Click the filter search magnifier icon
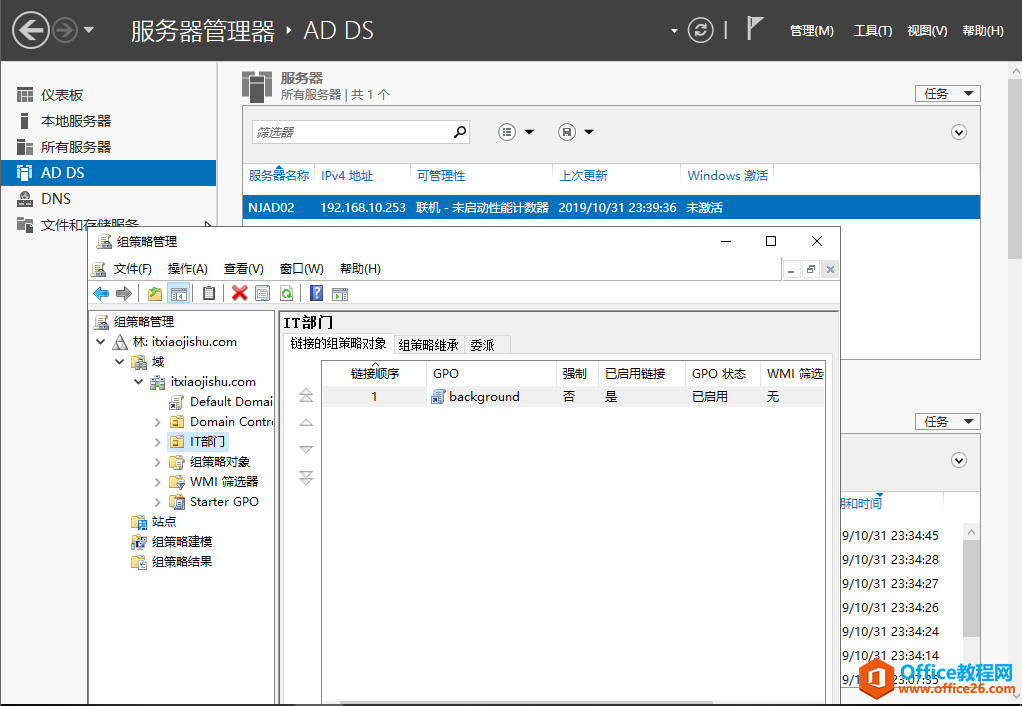Viewport: 1022px width, 706px height. (460, 132)
